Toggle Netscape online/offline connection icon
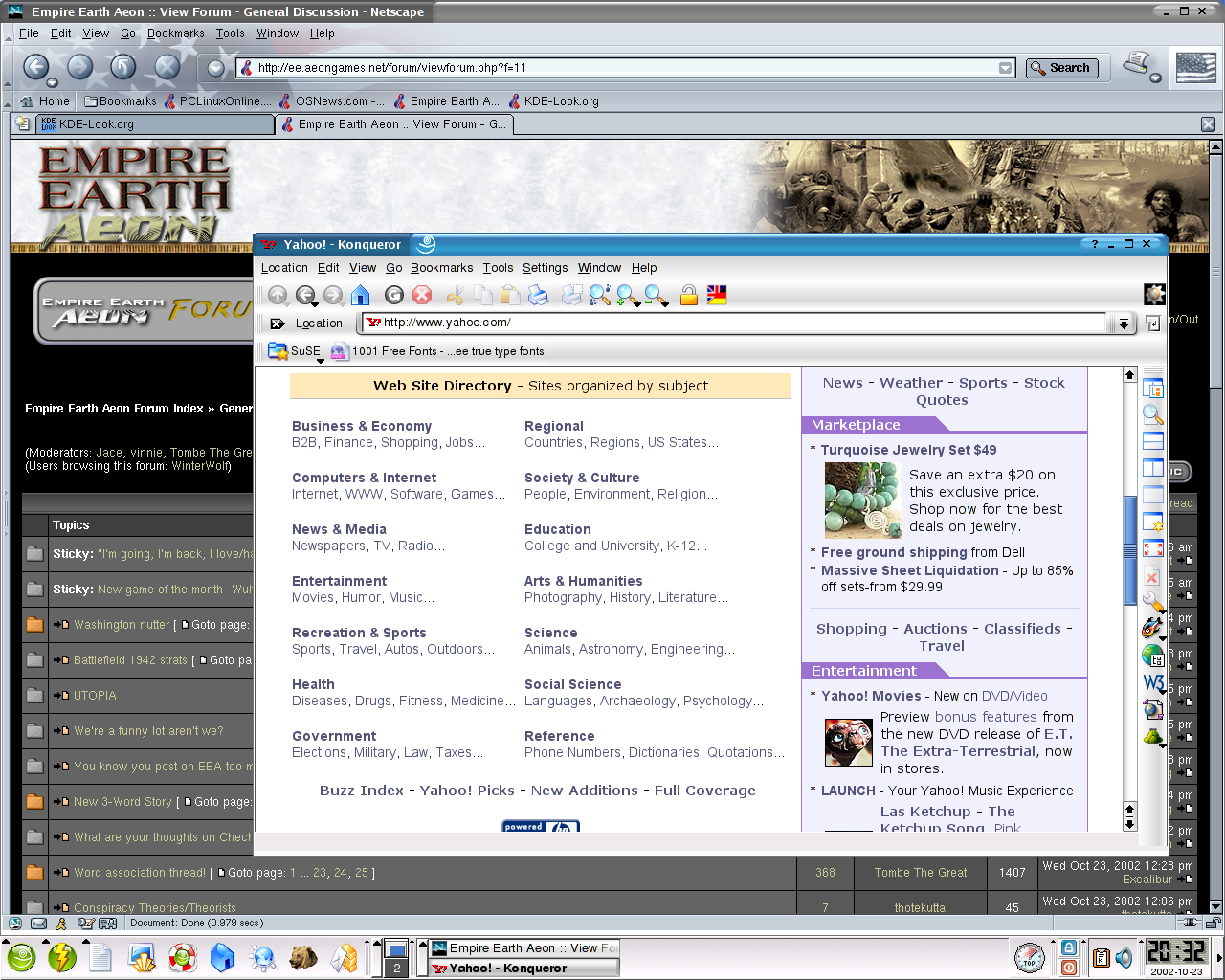This screenshot has width=1225, height=980. coord(1190,924)
